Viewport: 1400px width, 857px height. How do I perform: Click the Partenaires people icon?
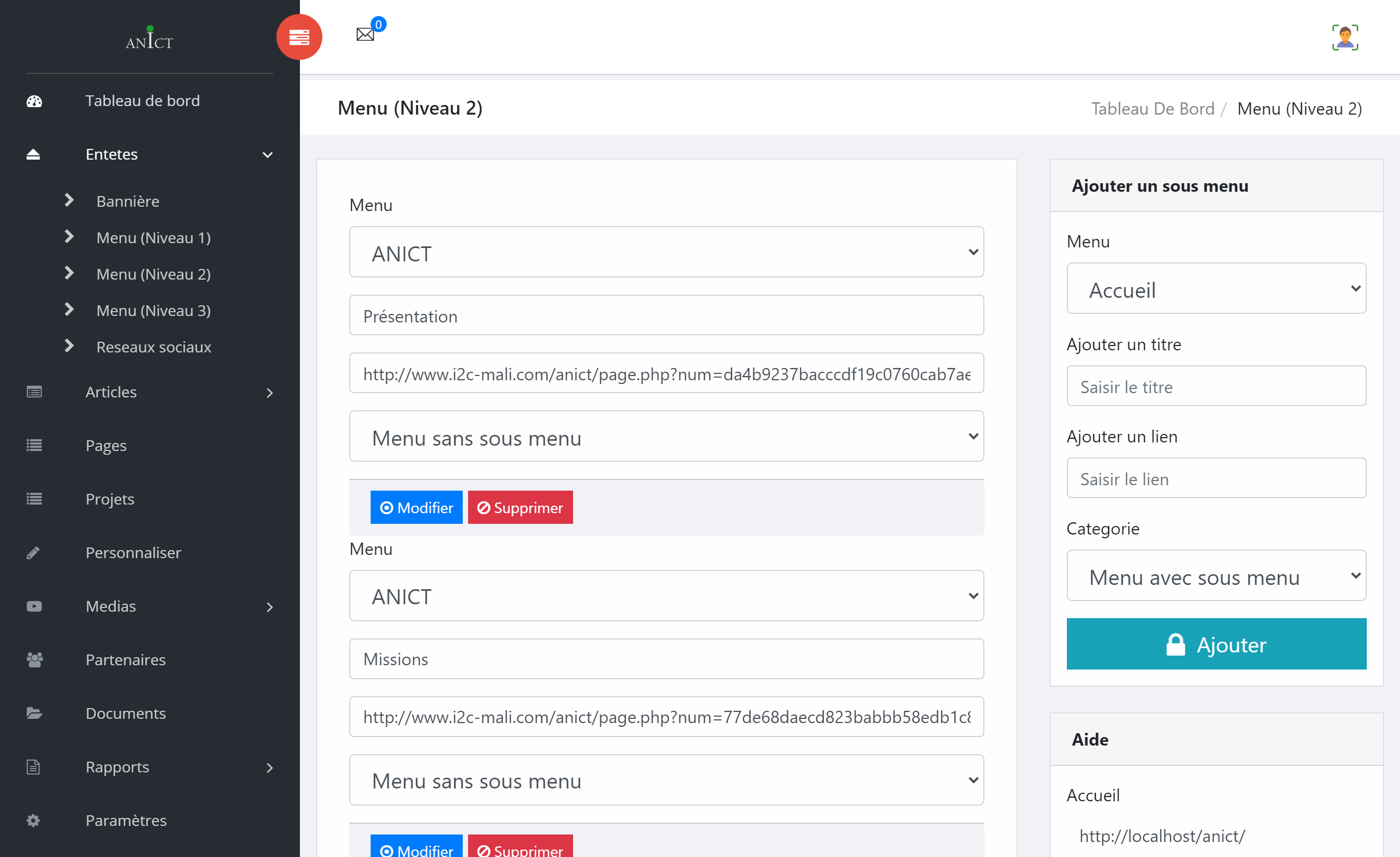click(34, 660)
